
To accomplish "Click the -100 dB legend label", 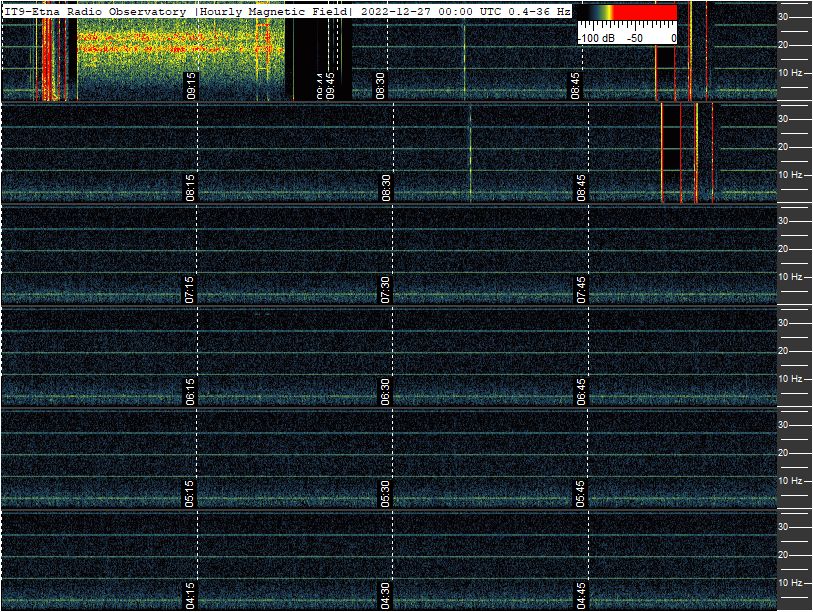I will pos(597,37).
